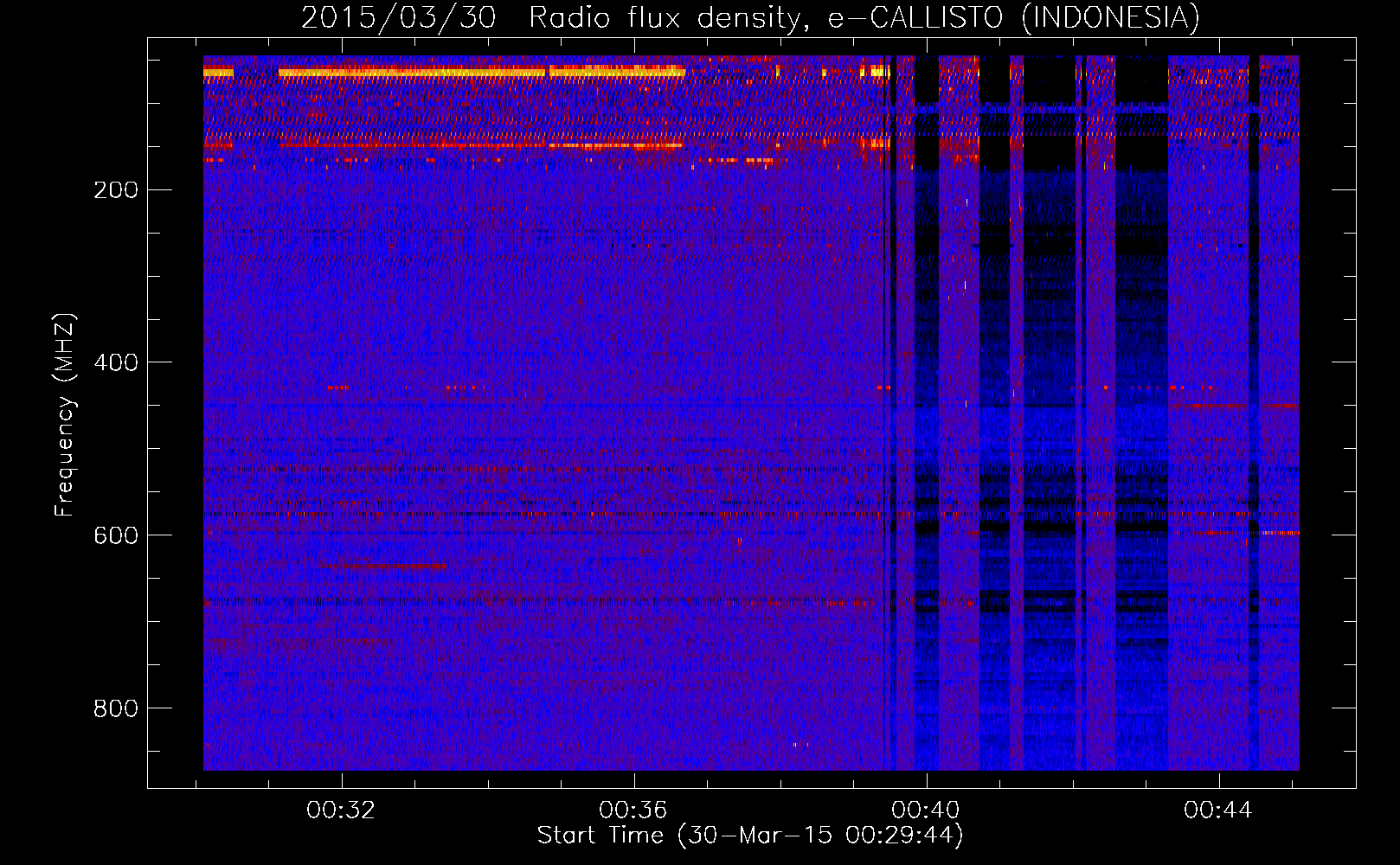Click the 200 frequency tick label
Viewport: 1400px width, 865px height.
click(116, 190)
